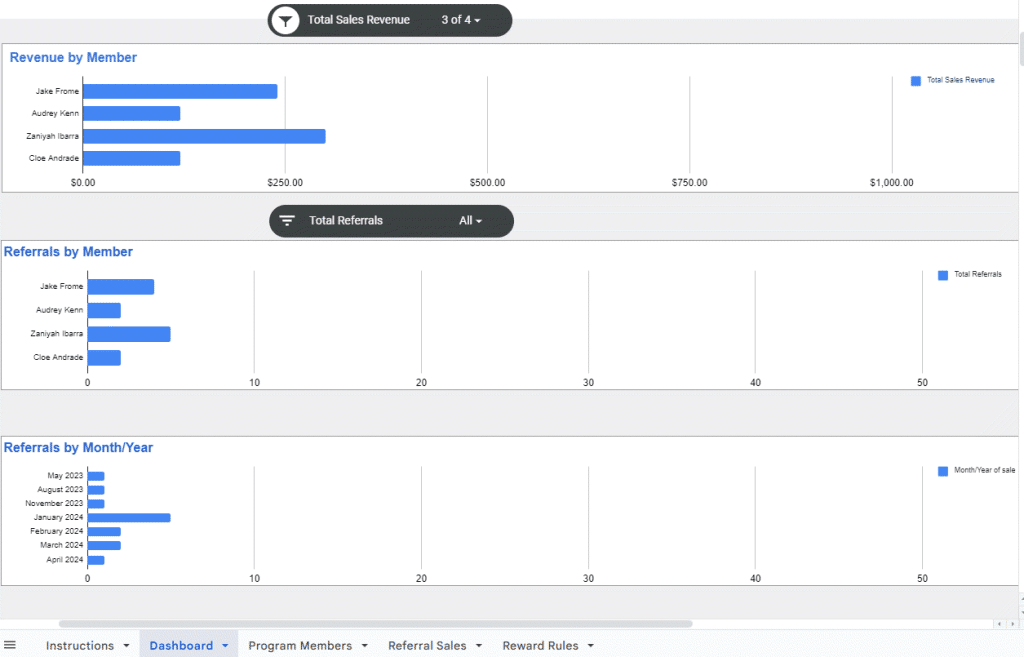The width and height of the screenshot is (1024, 657).
Task: Open the All Sheets hamburger menu
Action: (10, 644)
